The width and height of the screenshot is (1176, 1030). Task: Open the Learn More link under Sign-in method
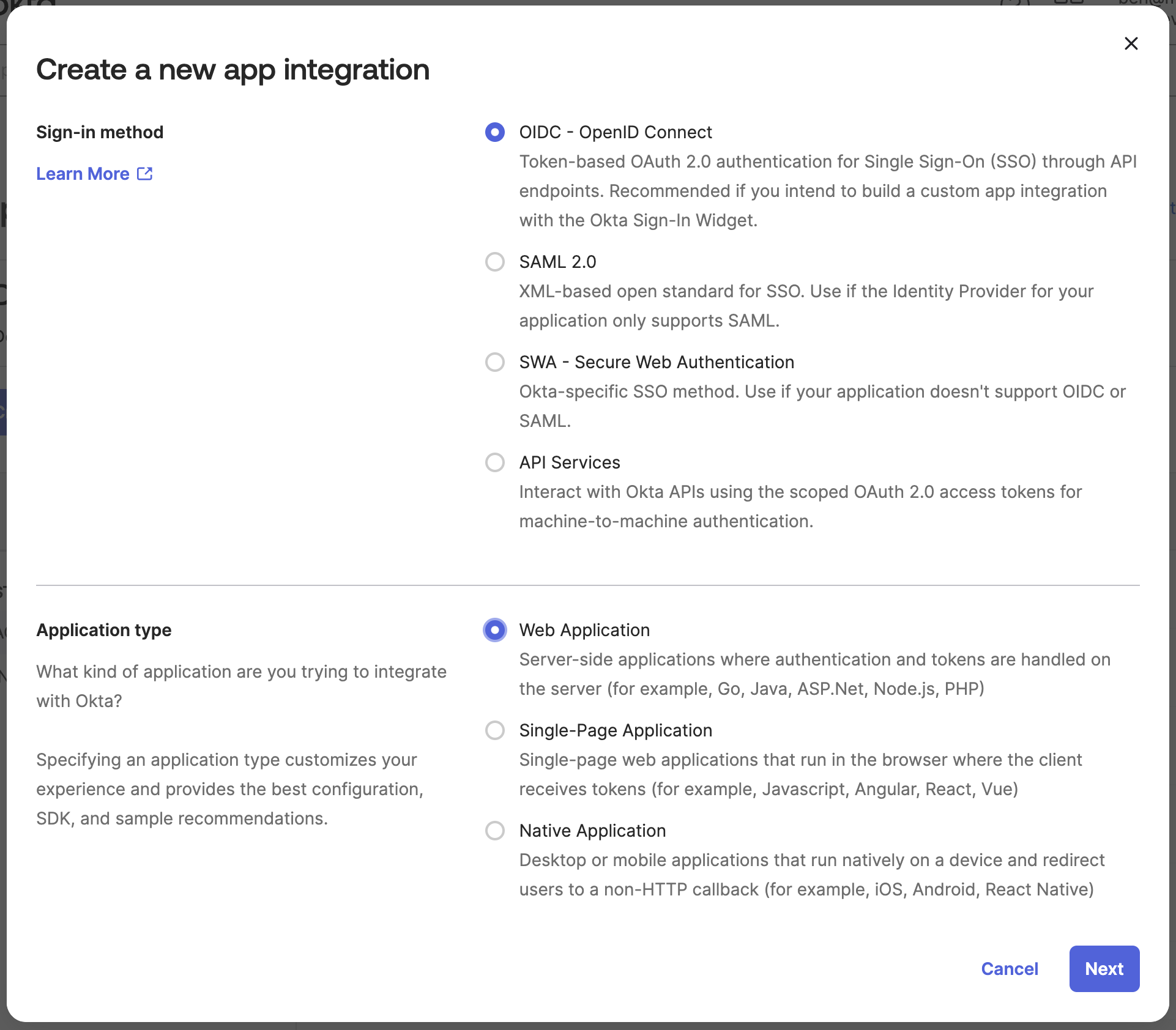[x=82, y=174]
